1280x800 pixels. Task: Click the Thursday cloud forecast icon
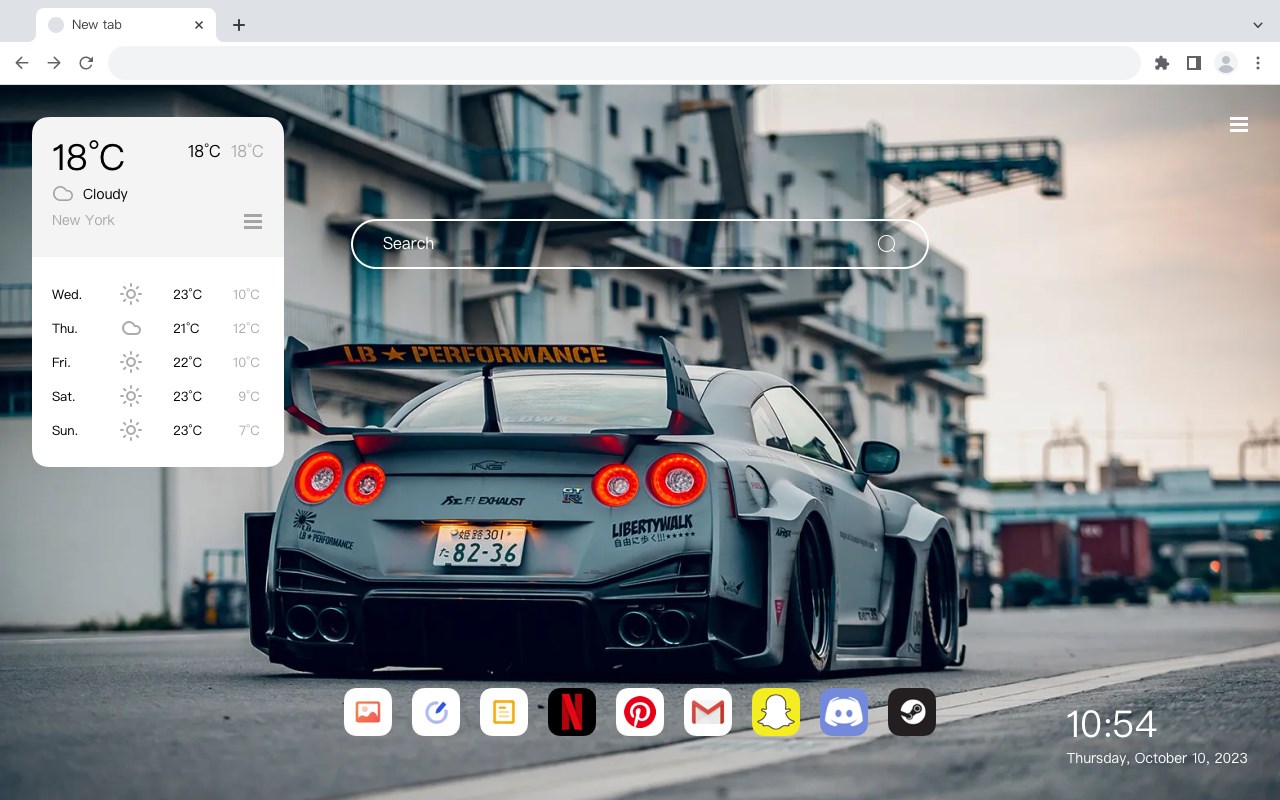pos(131,328)
